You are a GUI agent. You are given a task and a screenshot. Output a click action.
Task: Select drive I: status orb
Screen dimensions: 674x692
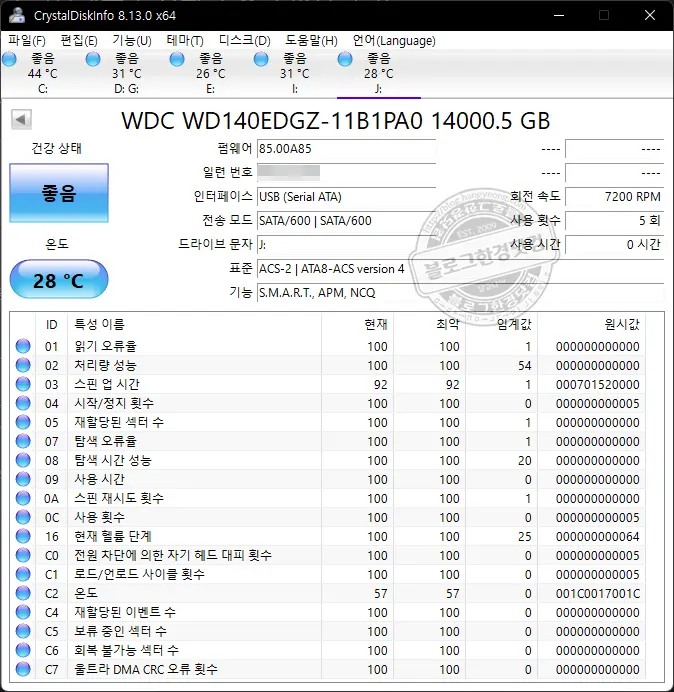[x=261, y=59]
